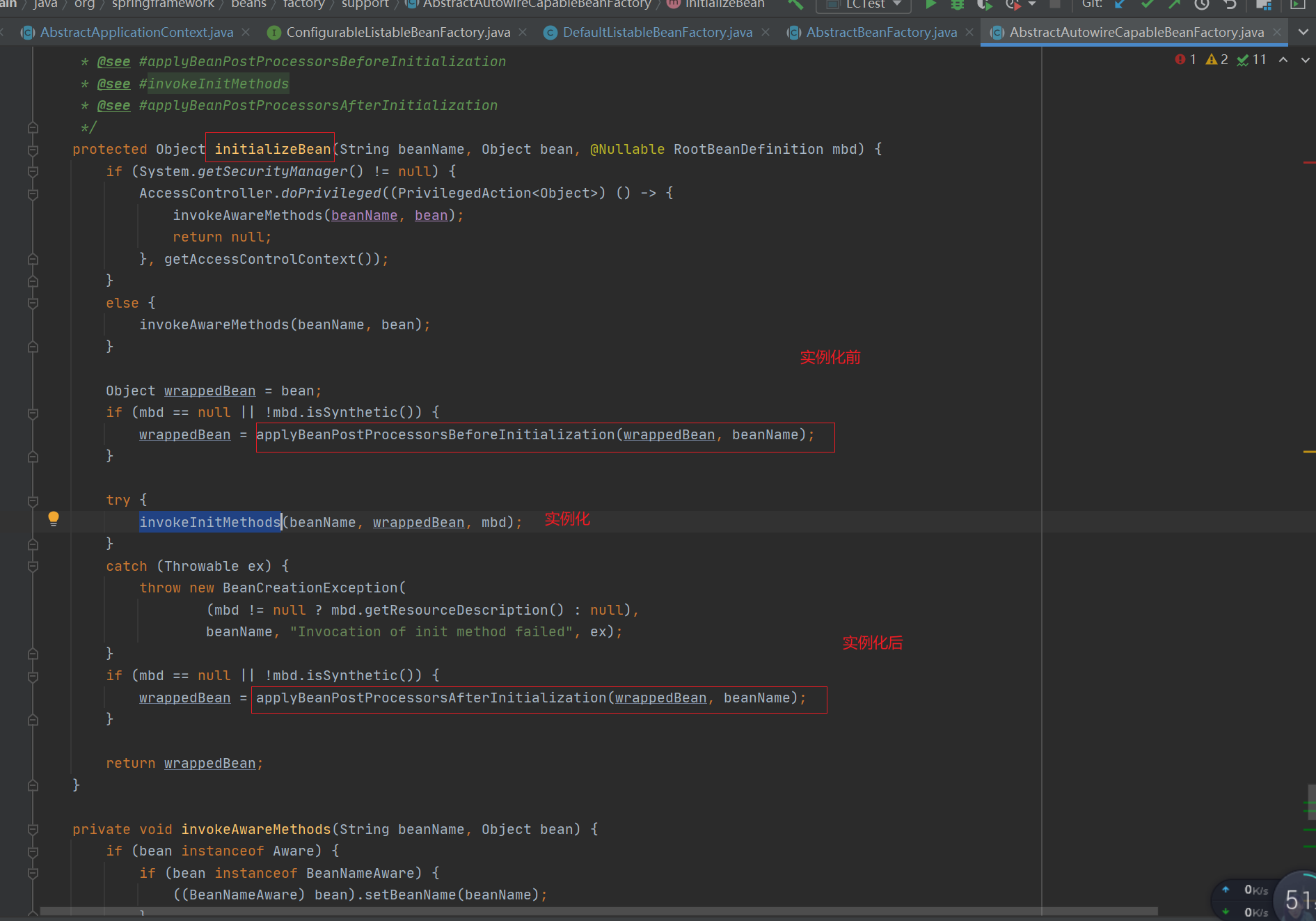Close the AbstractApplicationContext.java tab
Screen dimensions: 1316x921
[246, 32]
